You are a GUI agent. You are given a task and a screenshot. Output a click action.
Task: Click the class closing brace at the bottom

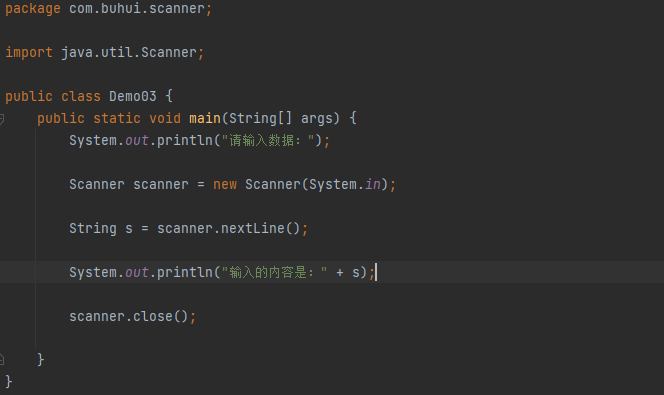(x=9, y=381)
